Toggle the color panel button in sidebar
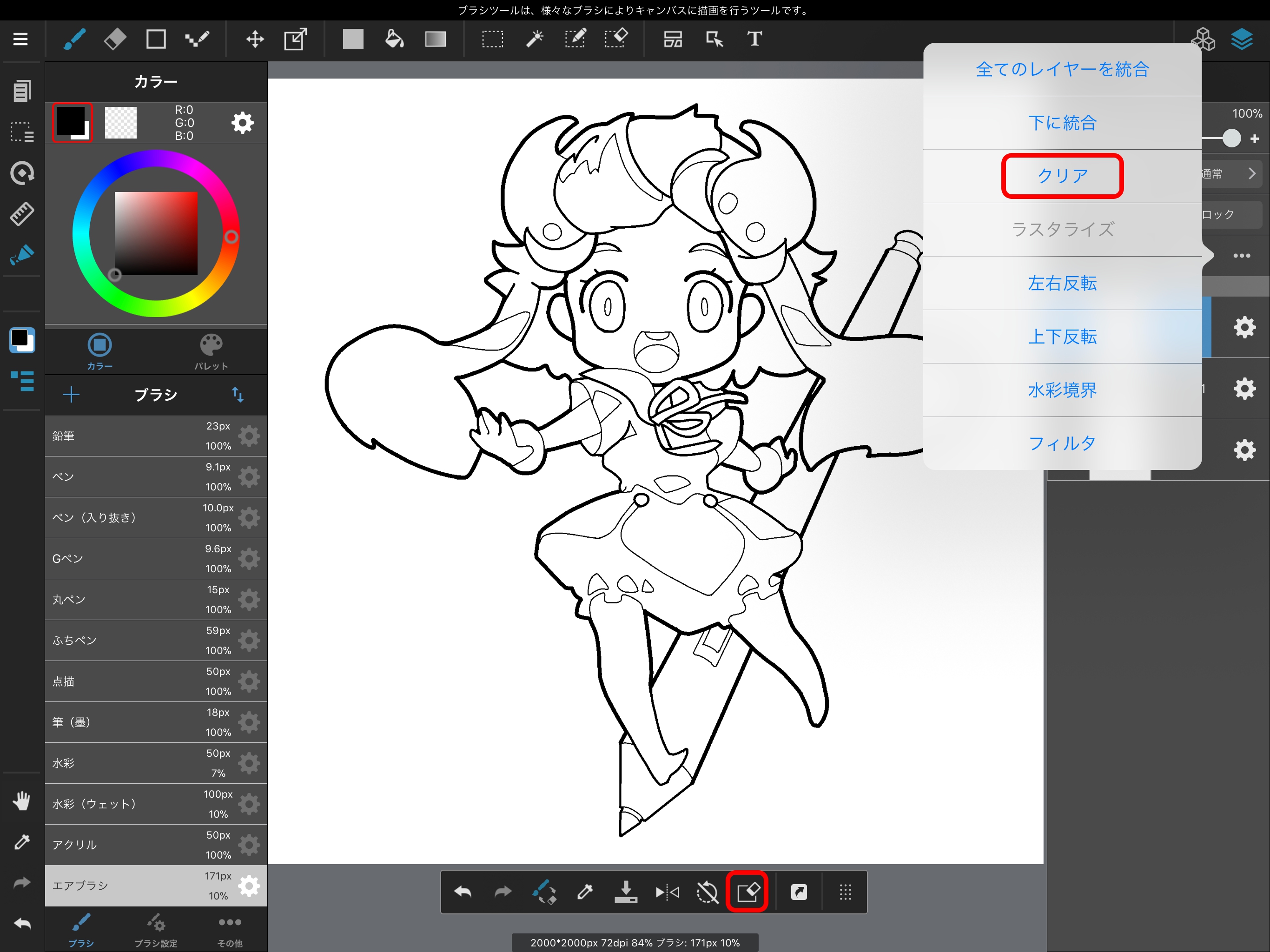This screenshot has height=952, width=1270. [22, 340]
